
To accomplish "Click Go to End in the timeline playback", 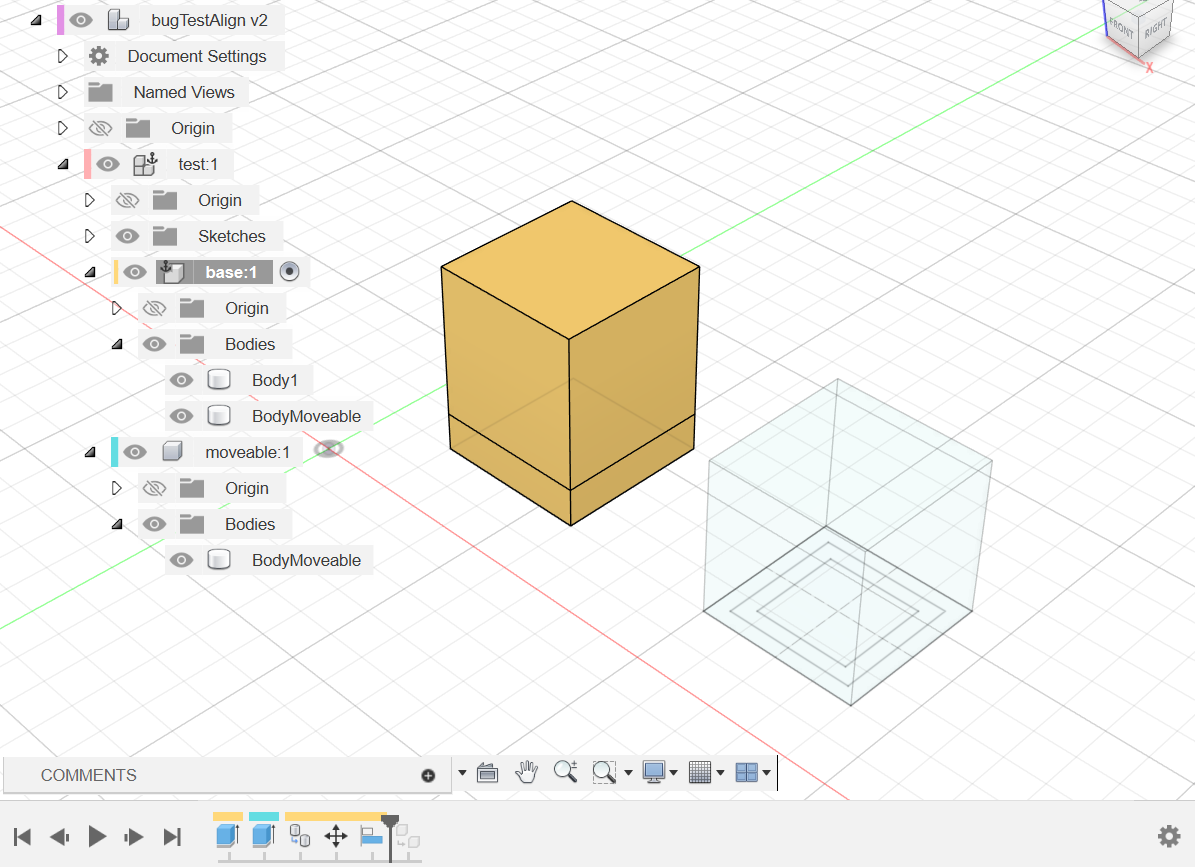I will 171,836.
